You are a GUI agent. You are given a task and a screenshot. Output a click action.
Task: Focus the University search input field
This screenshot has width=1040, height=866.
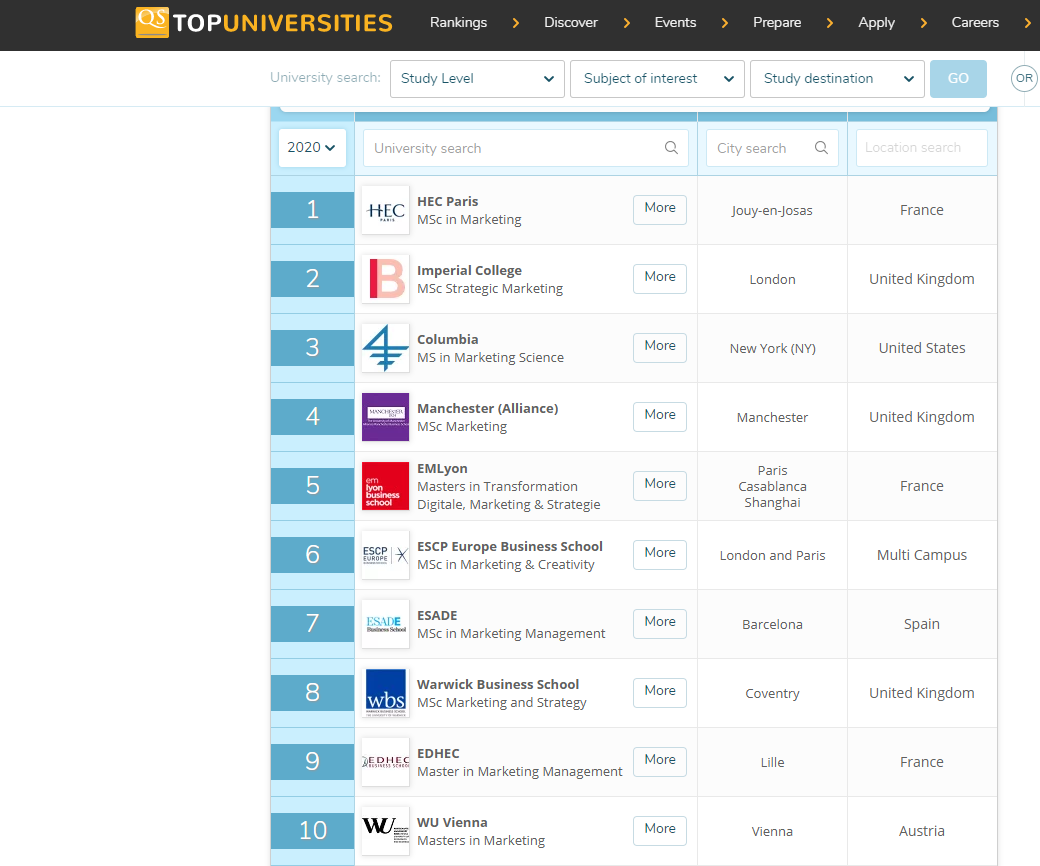click(525, 148)
